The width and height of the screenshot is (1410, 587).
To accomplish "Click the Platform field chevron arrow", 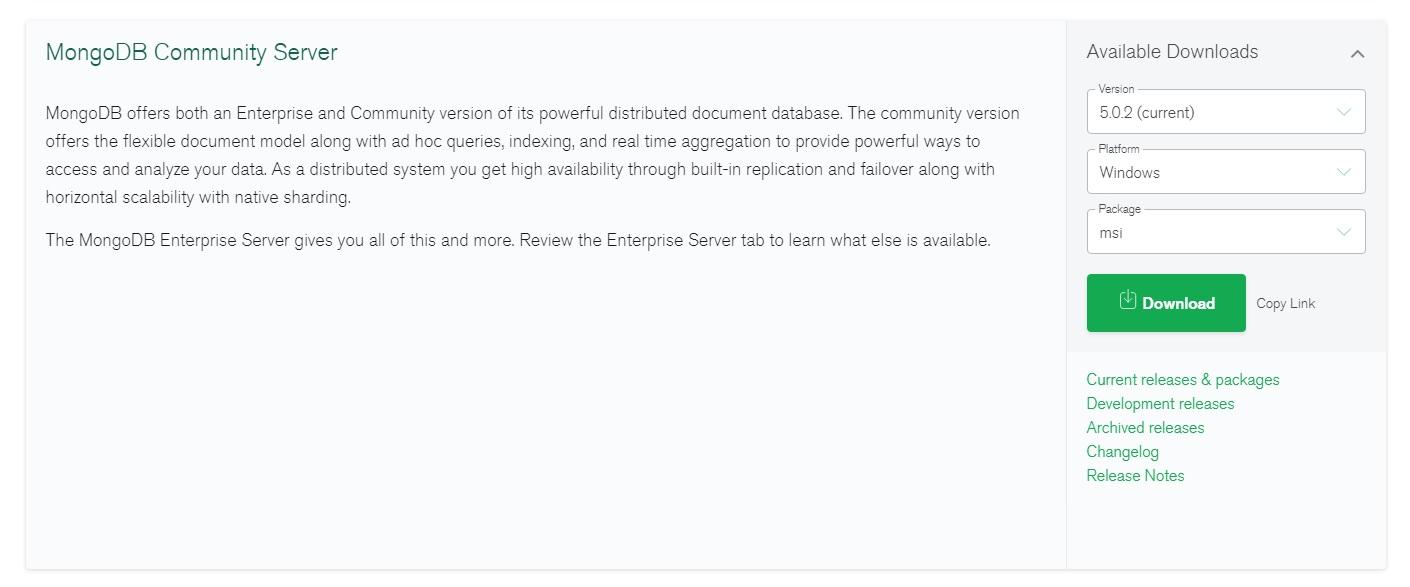I will click(x=1344, y=171).
